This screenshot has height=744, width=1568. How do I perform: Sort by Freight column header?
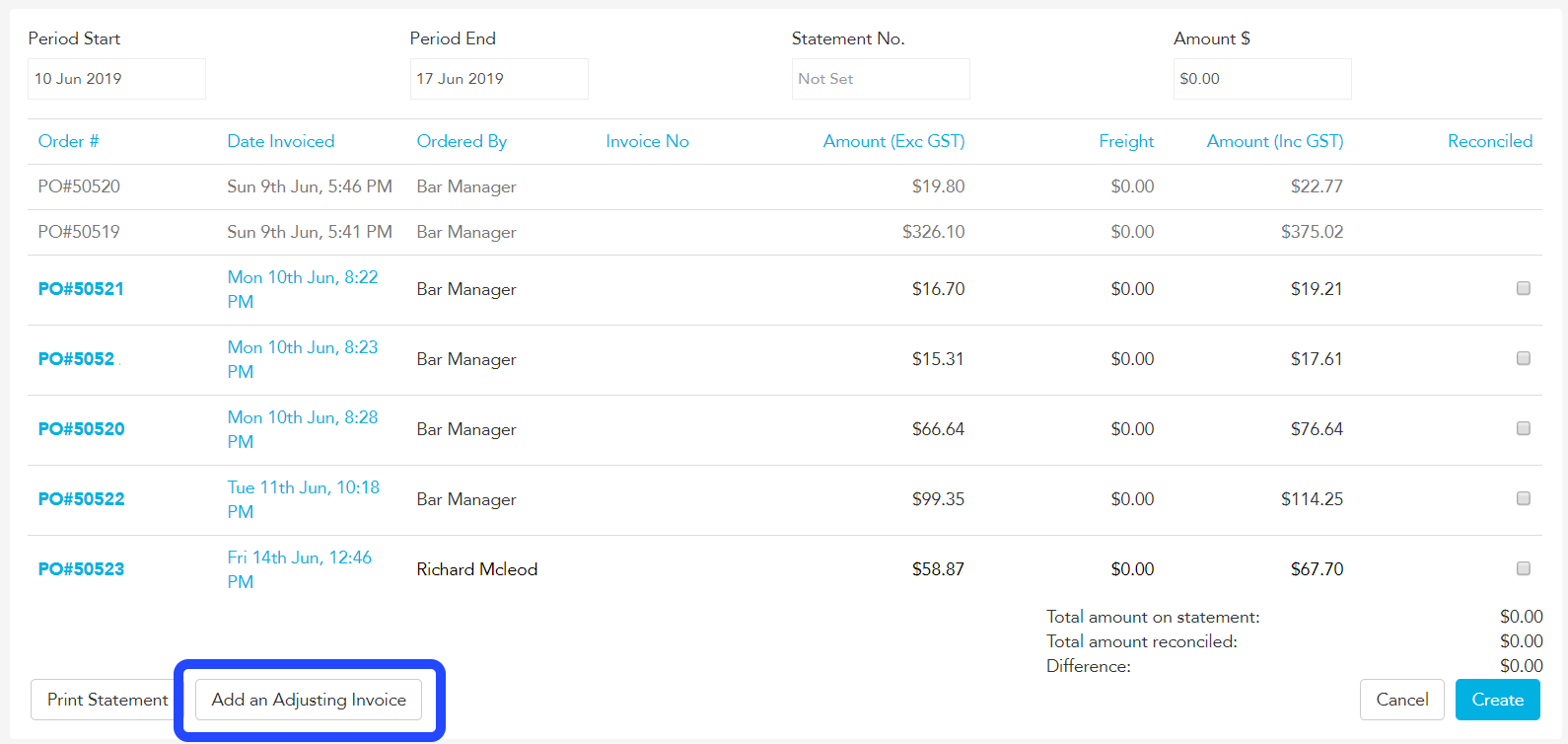[1126, 141]
